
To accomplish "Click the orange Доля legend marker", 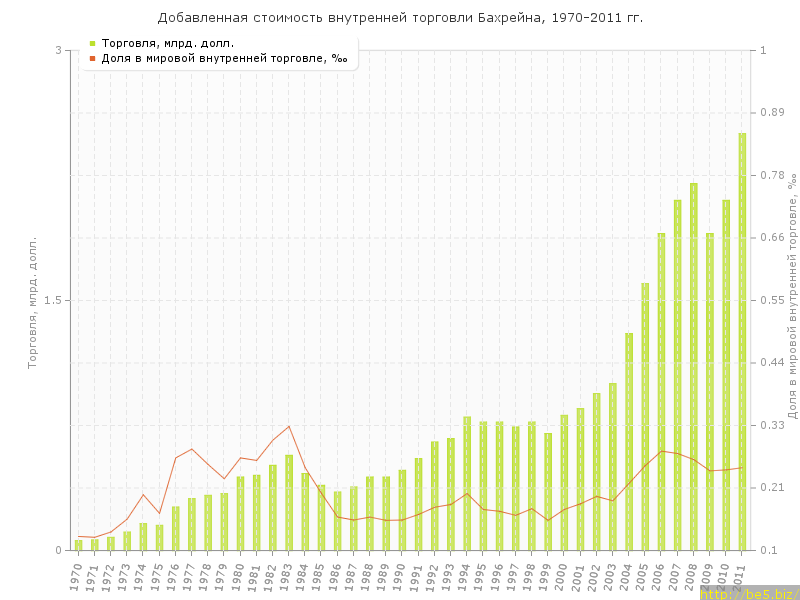I will pyautogui.click(x=92, y=58).
